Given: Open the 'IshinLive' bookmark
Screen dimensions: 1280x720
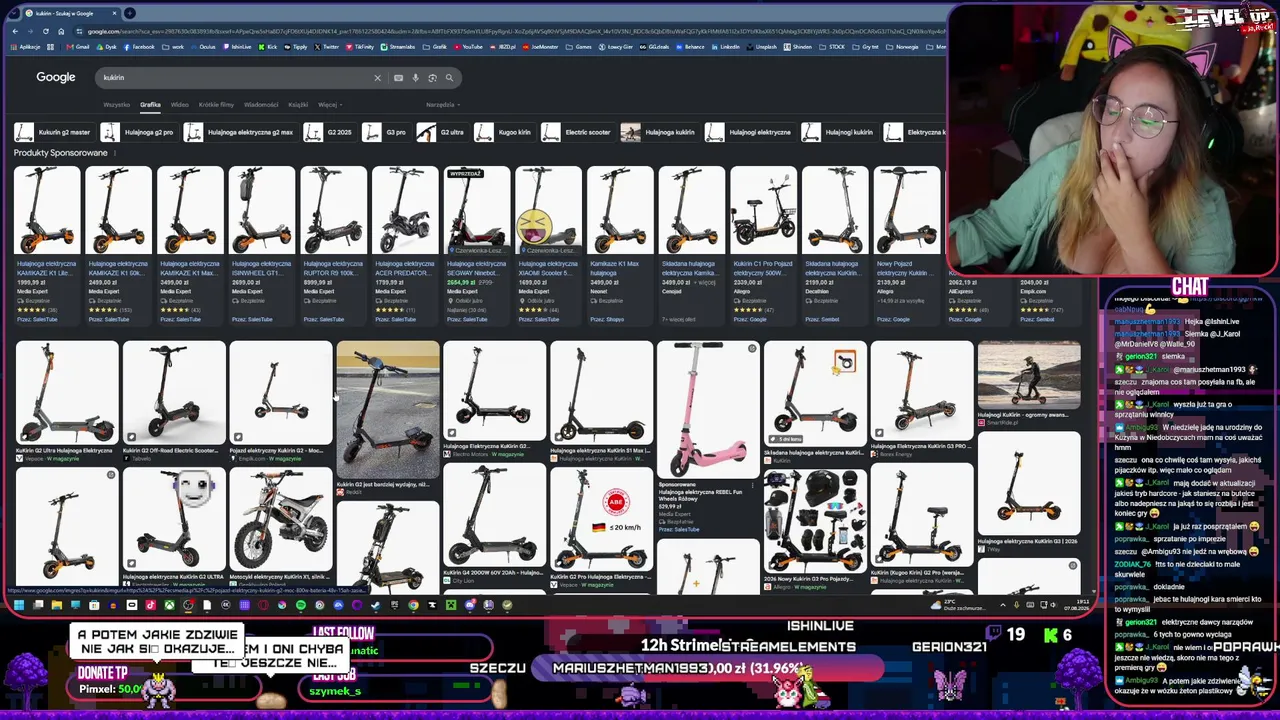Looking at the screenshot, I should tap(237, 46).
